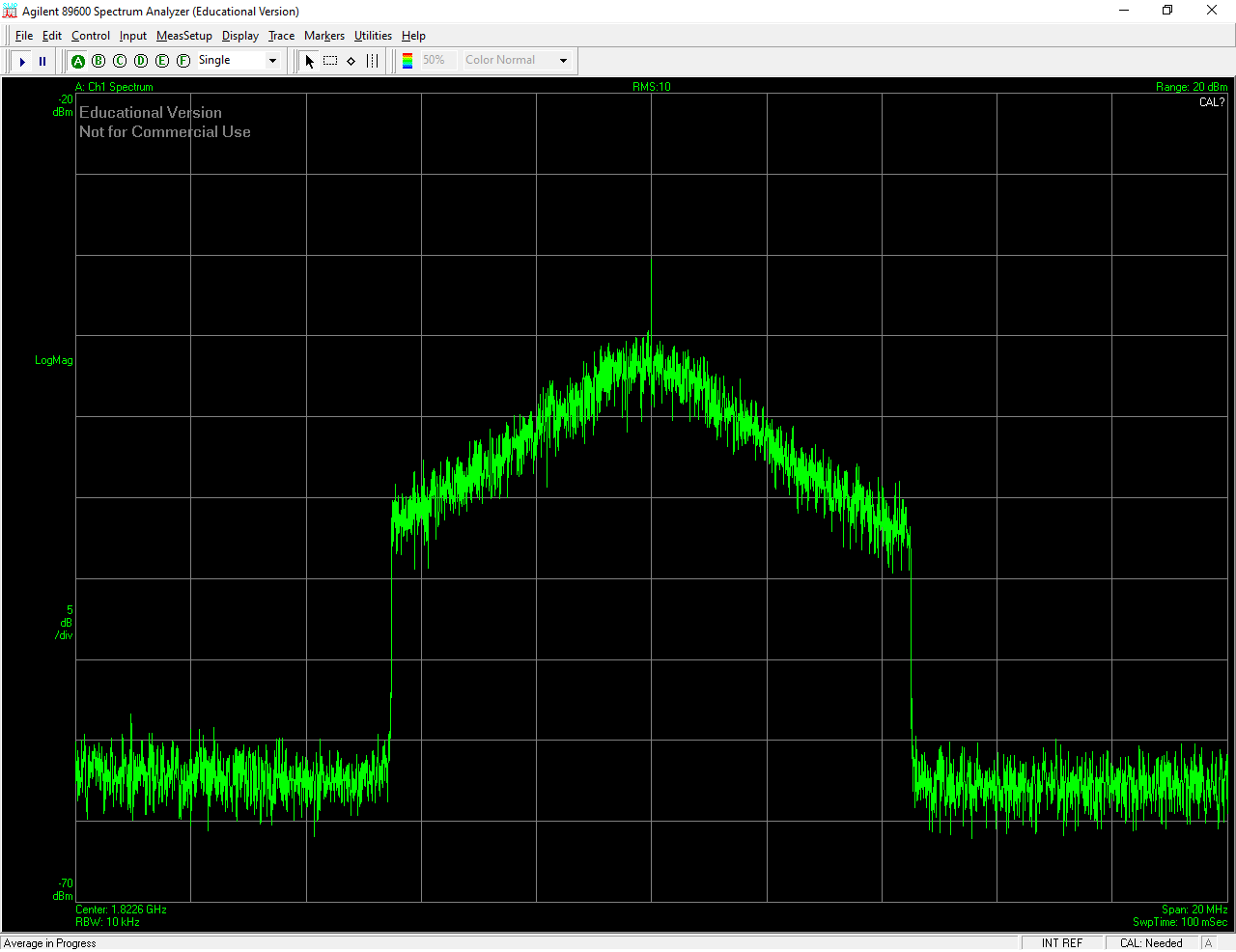This screenshot has height=952, width=1236.
Task: Click the rainbow color map icon
Action: pyautogui.click(x=407, y=61)
